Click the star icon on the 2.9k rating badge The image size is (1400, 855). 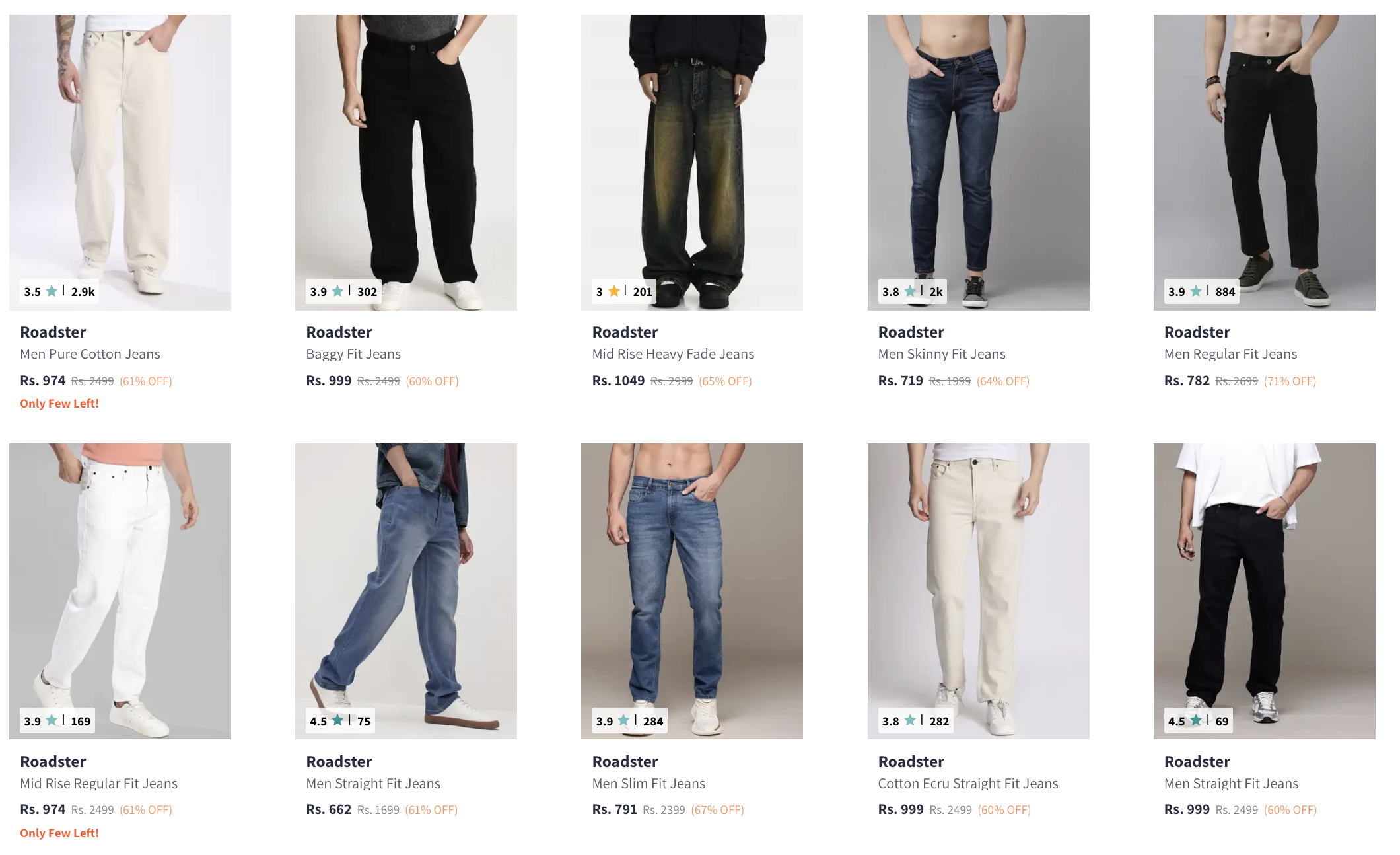(52, 291)
